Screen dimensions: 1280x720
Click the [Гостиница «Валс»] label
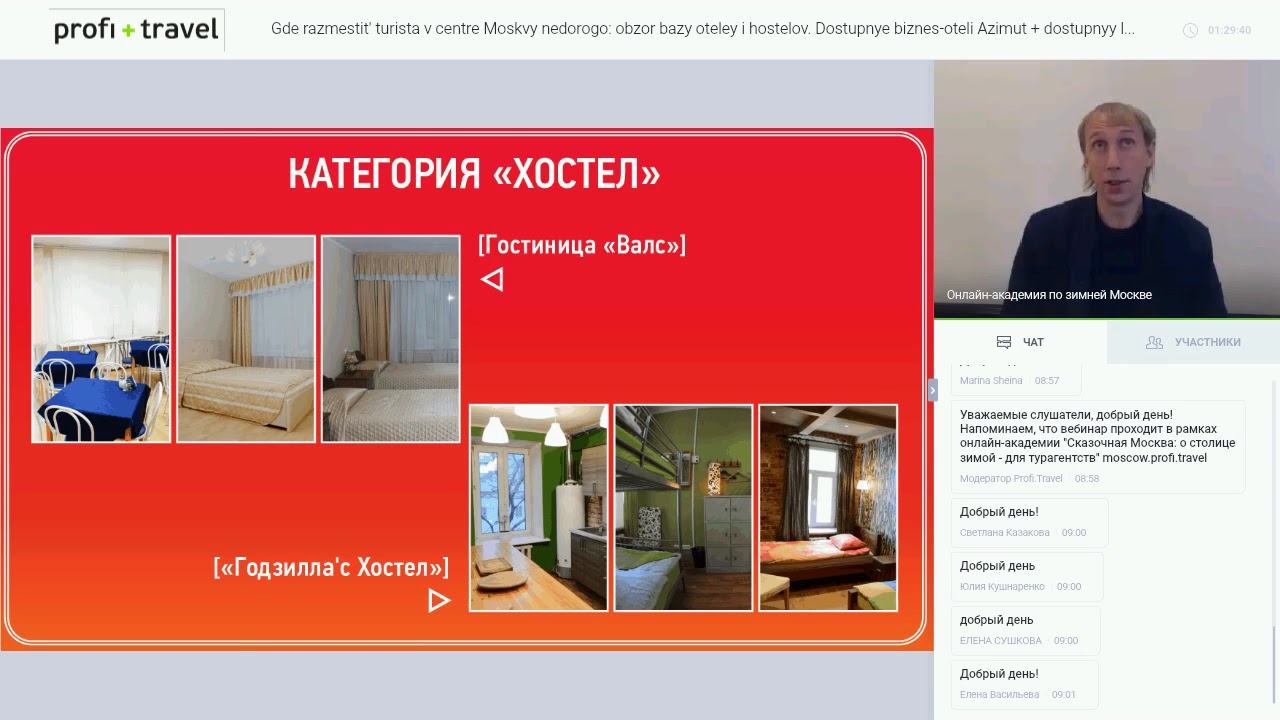(x=582, y=245)
